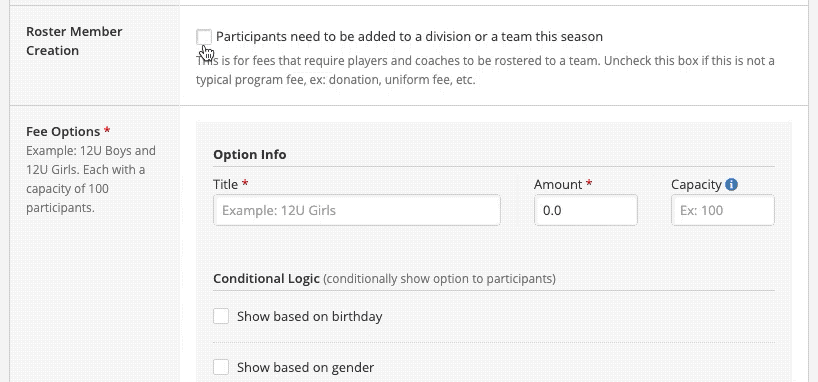The height and width of the screenshot is (382, 818).
Task: Click the 'Show based on gender' label
Action: [x=305, y=367]
